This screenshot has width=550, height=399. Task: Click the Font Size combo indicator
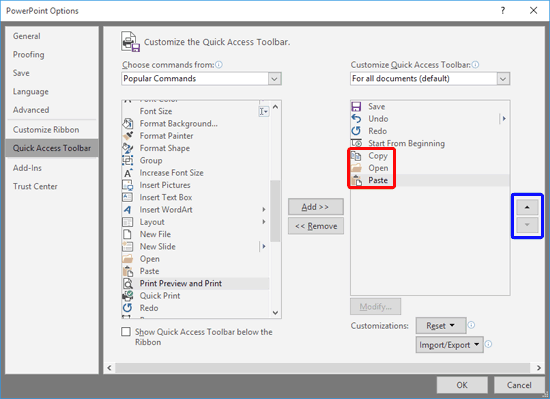click(263, 111)
